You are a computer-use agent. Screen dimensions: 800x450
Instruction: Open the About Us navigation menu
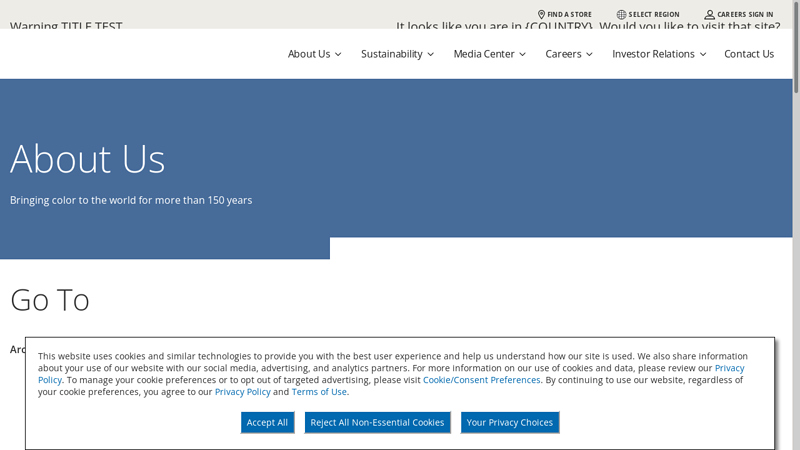click(309, 54)
